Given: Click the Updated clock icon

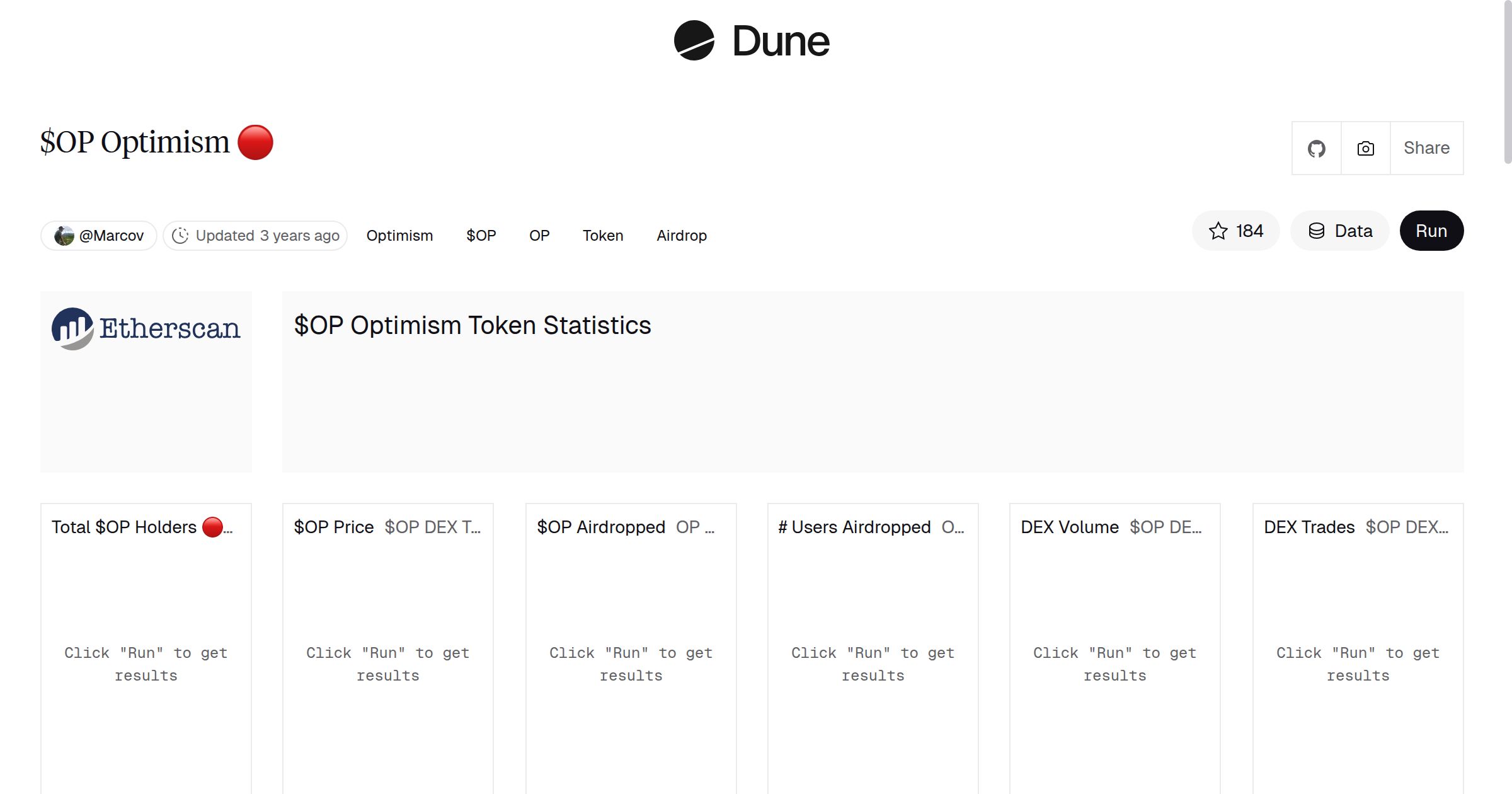Looking at the screenshot, I should click(x=180, y=236).
